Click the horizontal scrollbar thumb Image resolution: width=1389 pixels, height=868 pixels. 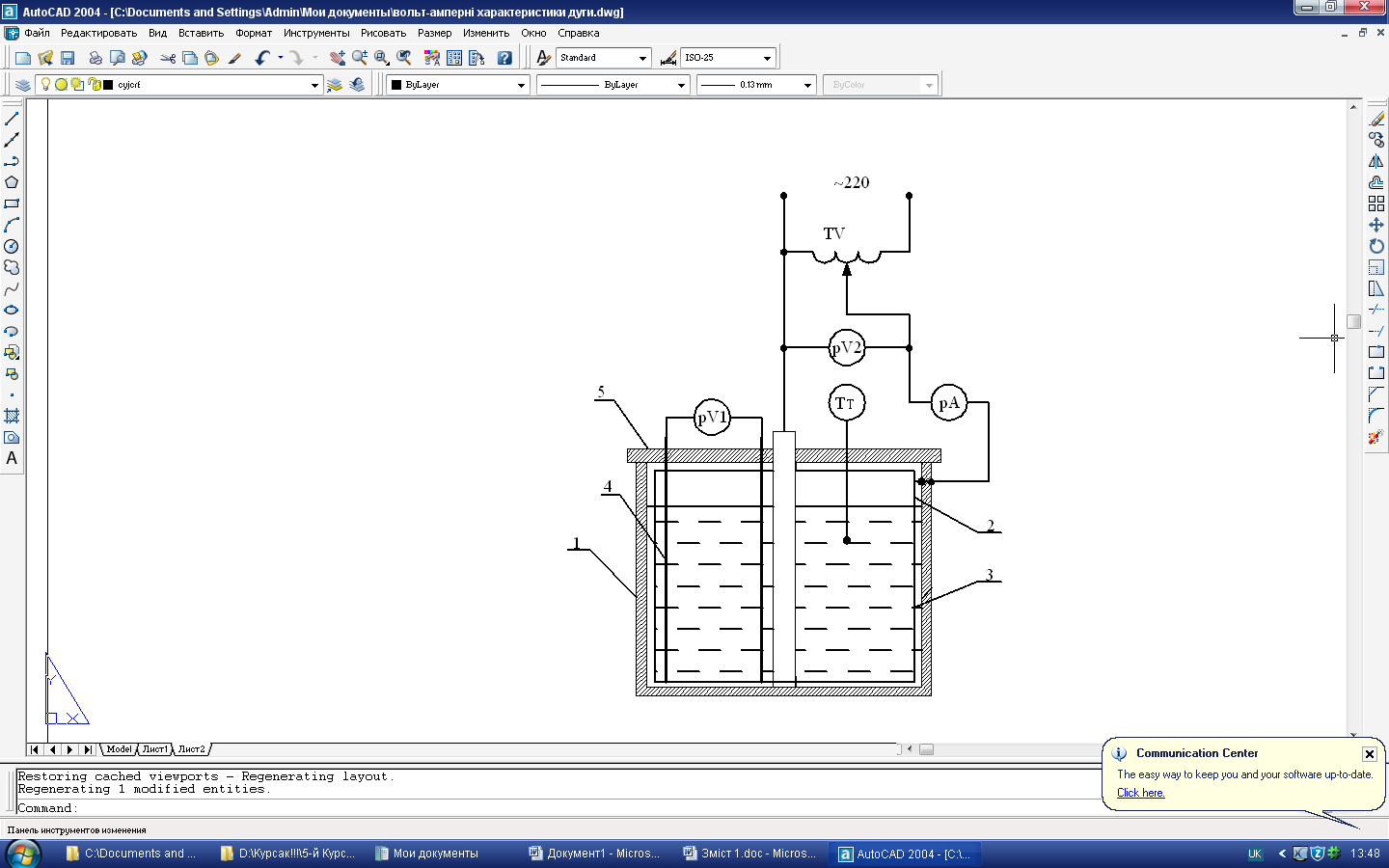[926, 749]
